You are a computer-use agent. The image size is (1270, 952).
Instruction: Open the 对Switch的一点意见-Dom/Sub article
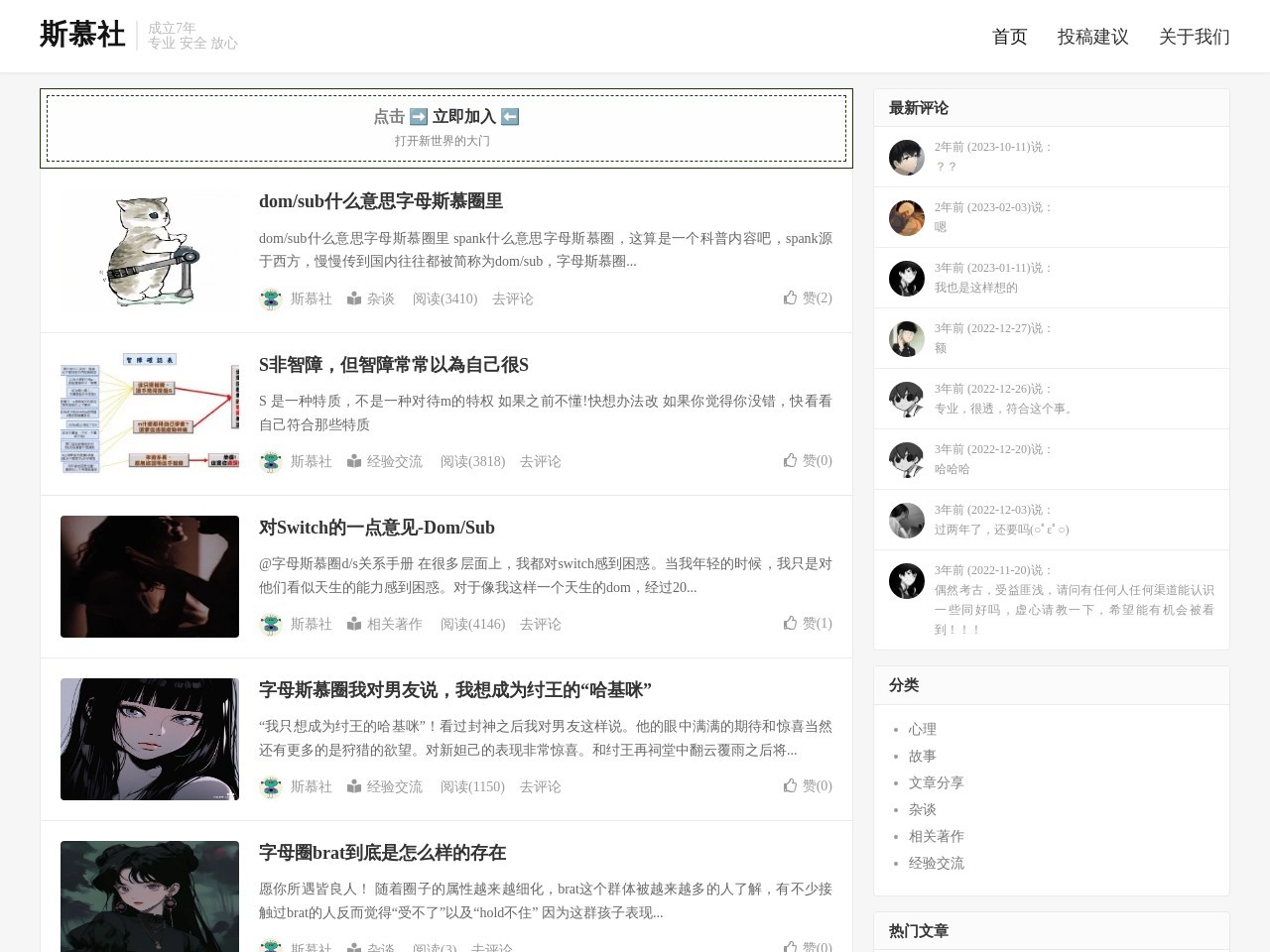coord(376,528)
